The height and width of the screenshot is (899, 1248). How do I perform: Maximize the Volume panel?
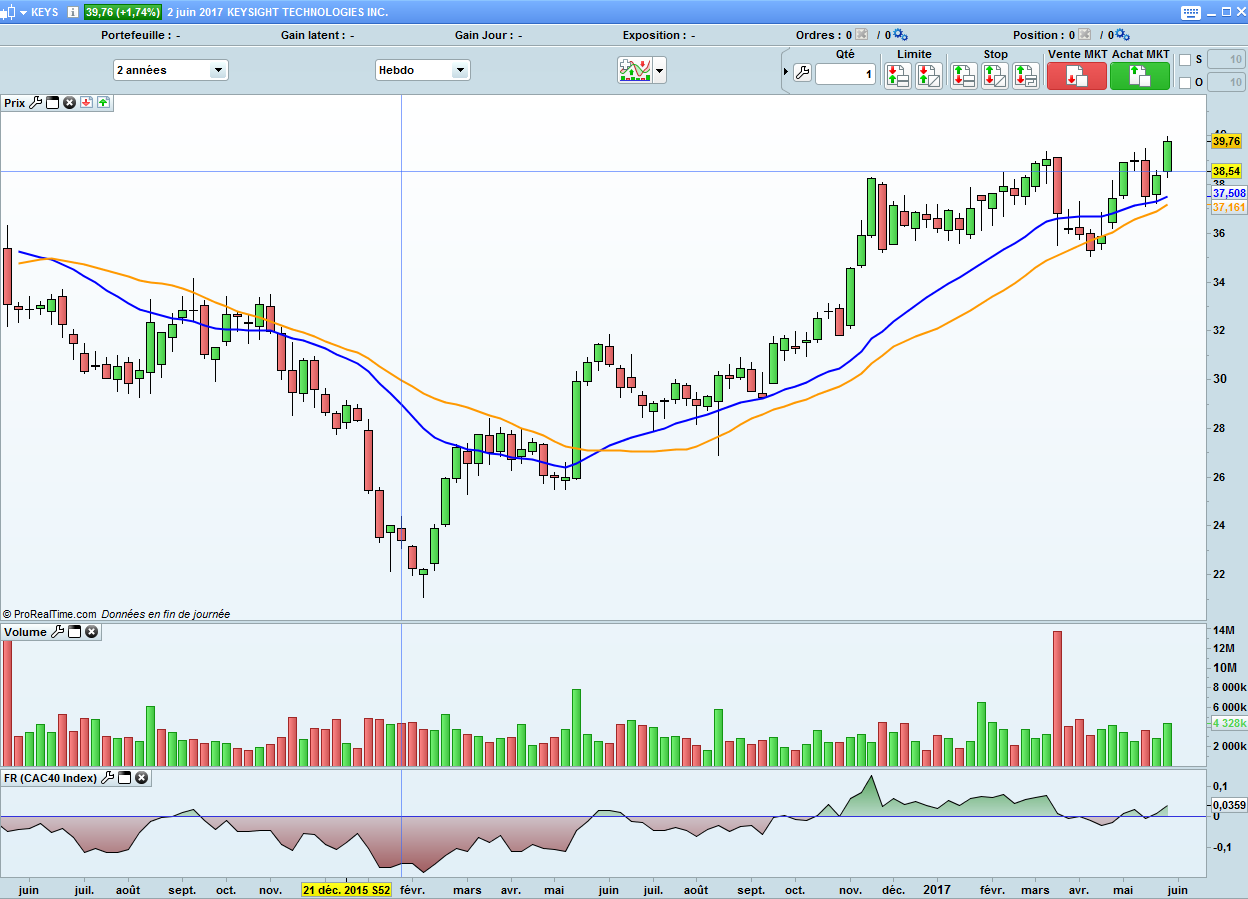(75, 632)
